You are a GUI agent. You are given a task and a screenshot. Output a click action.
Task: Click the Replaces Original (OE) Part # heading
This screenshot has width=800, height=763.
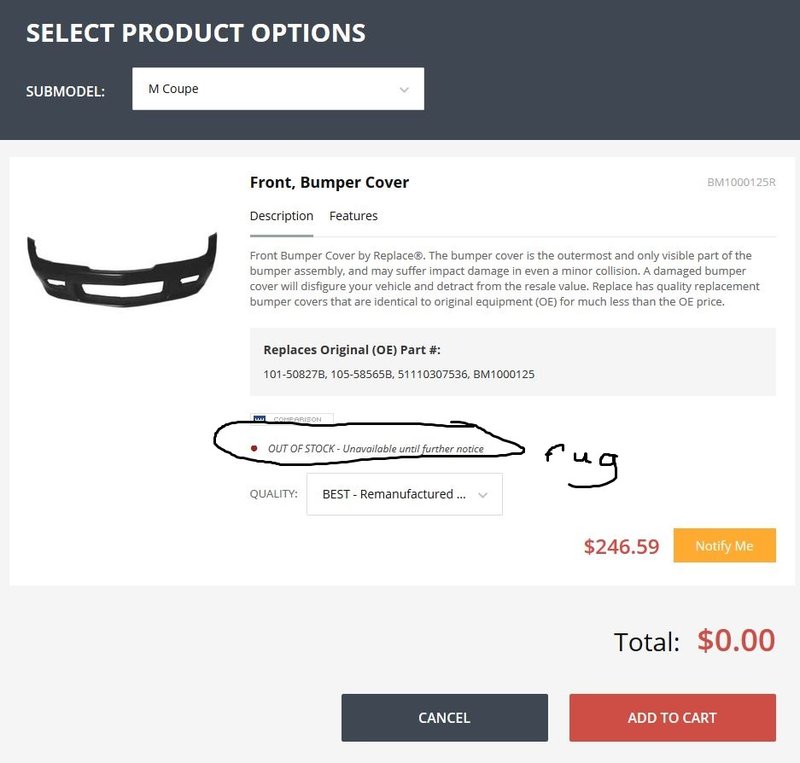352,350
